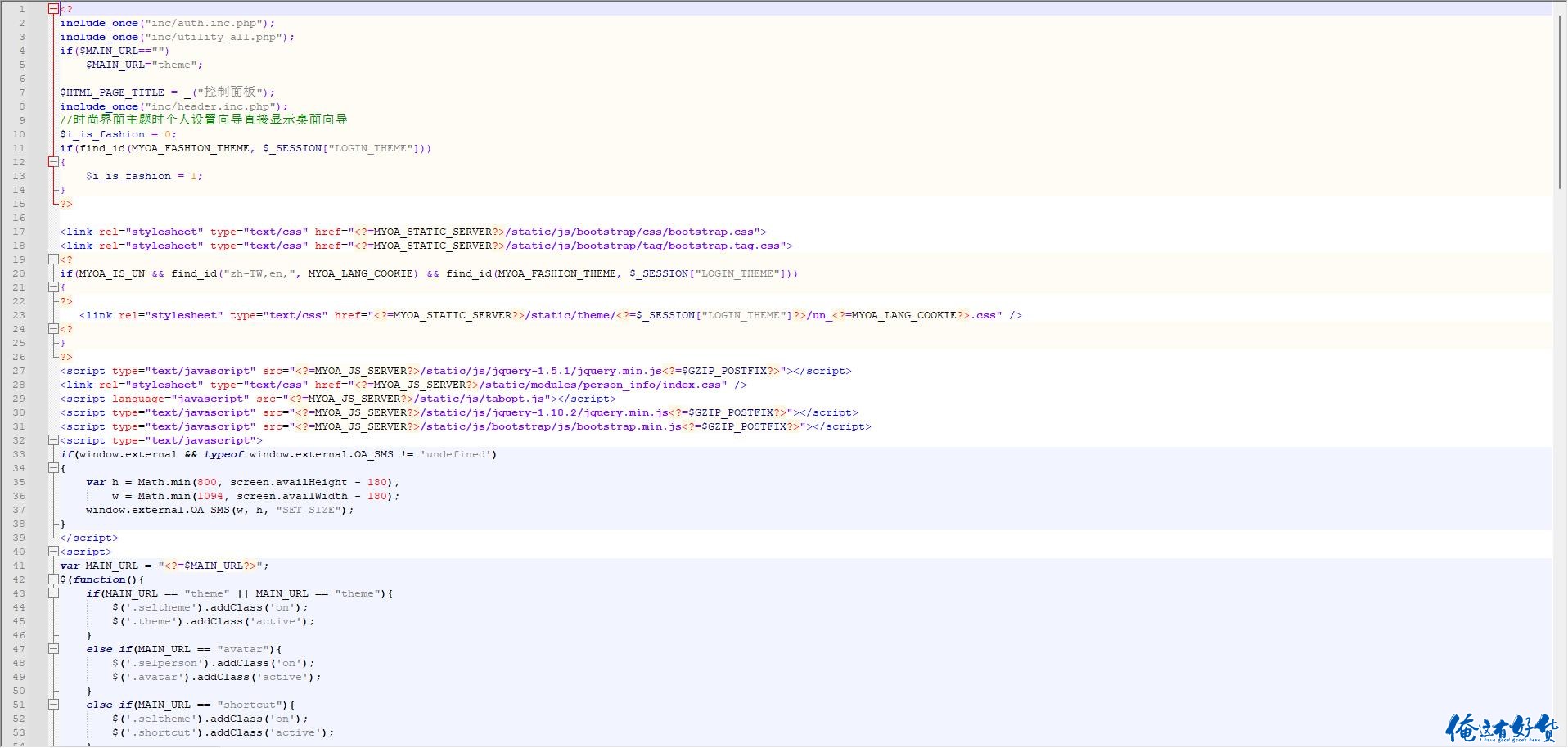The width and height of the screenshot is (1568, 748).
Task: Click the "shortcut" string on line 51
Action: [250, 705]
